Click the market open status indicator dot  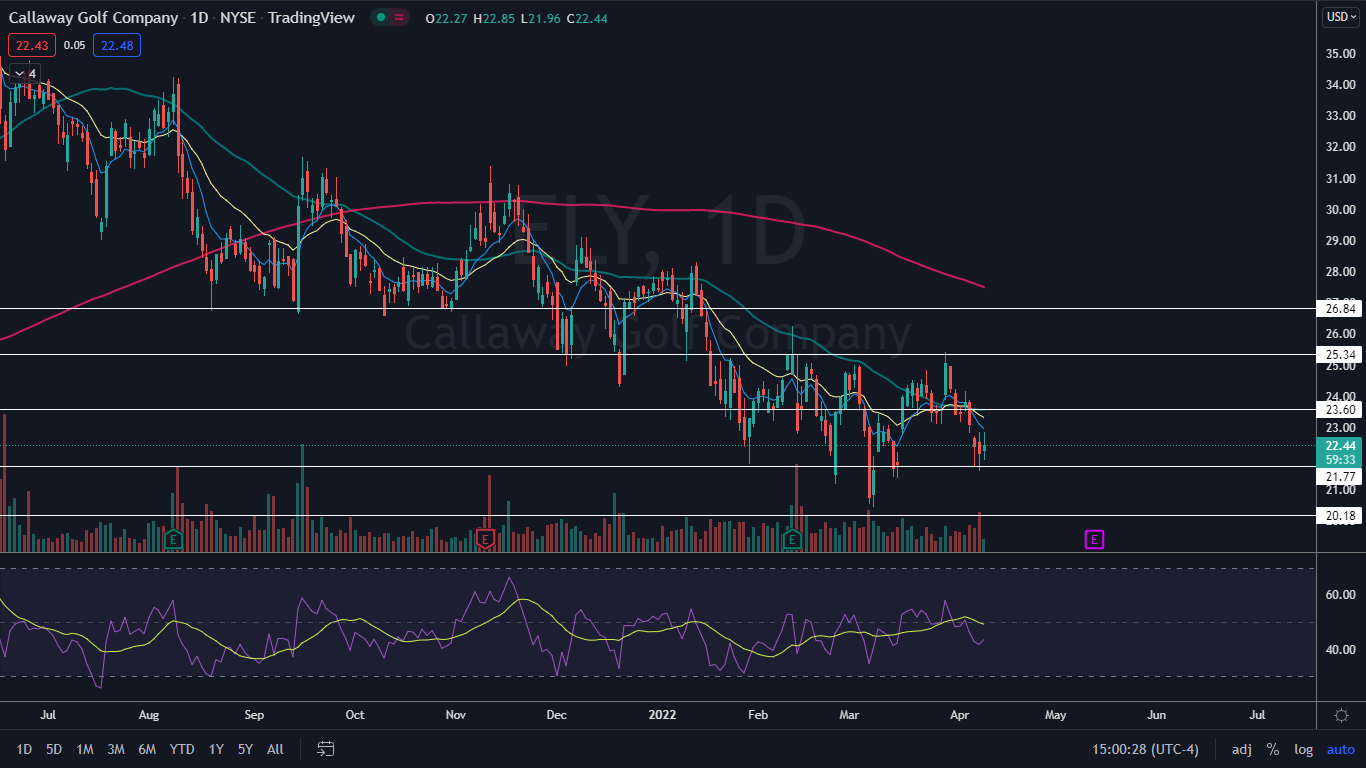(380, 18)
